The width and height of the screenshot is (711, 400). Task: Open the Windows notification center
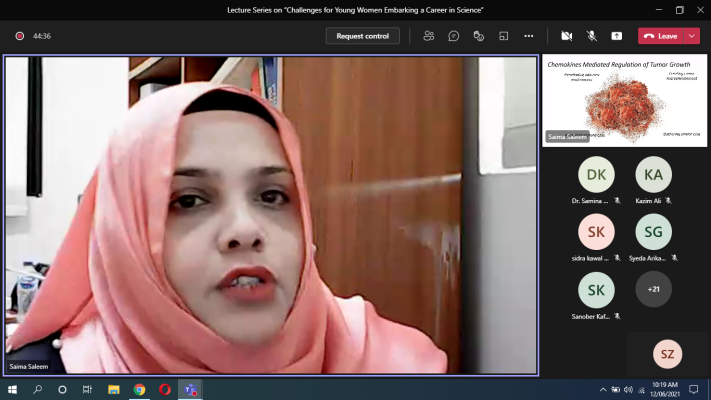693,390
